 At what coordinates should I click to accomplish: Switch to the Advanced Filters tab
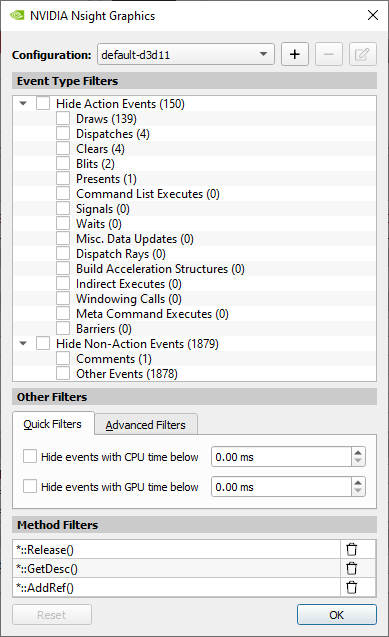(146, 425)
